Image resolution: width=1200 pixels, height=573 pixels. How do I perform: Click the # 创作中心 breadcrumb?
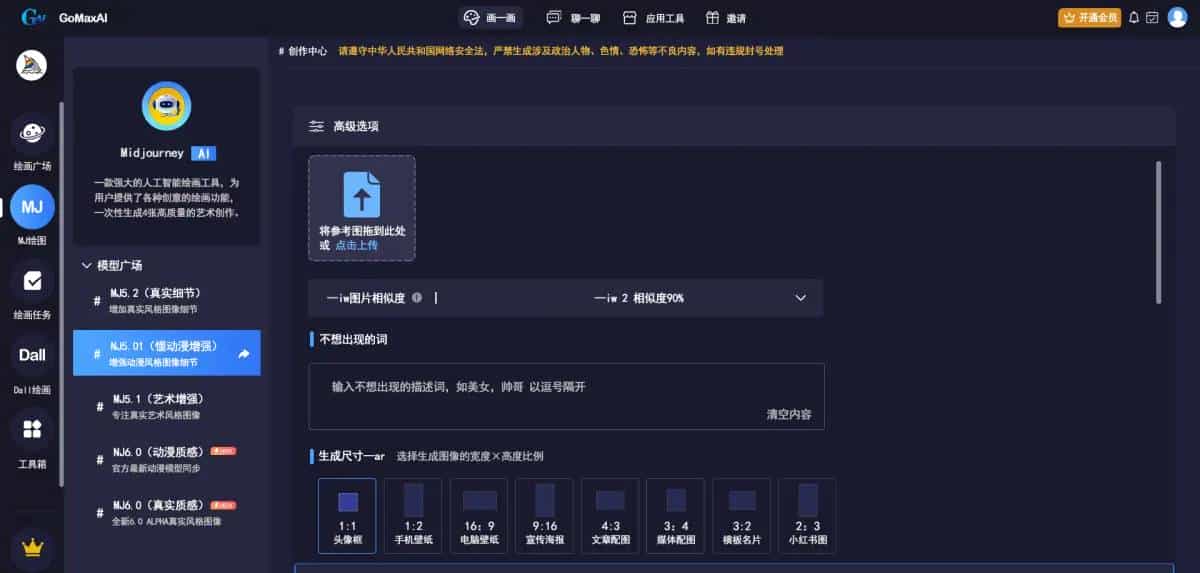[x=303, y=50]
